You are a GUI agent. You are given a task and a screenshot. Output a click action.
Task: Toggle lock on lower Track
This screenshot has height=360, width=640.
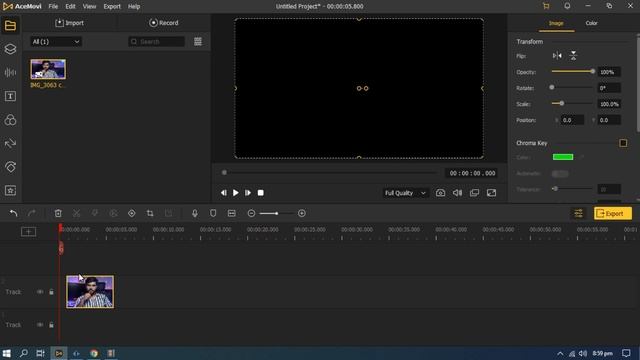click(x=51, y=325)
